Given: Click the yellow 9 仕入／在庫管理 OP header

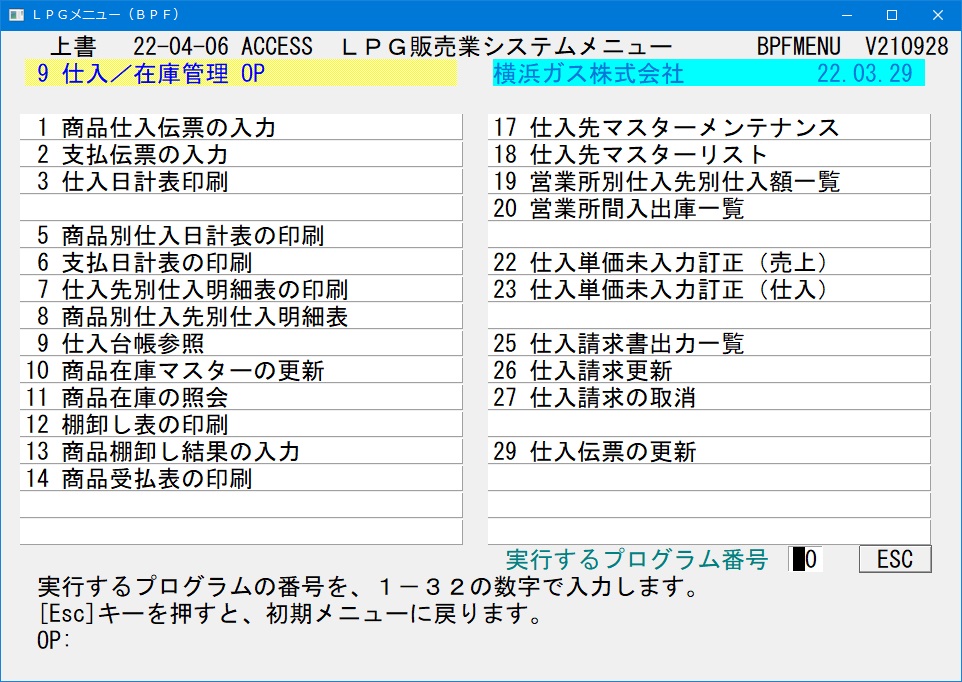Looking at the screenshot, I should [x=240, y=73].
